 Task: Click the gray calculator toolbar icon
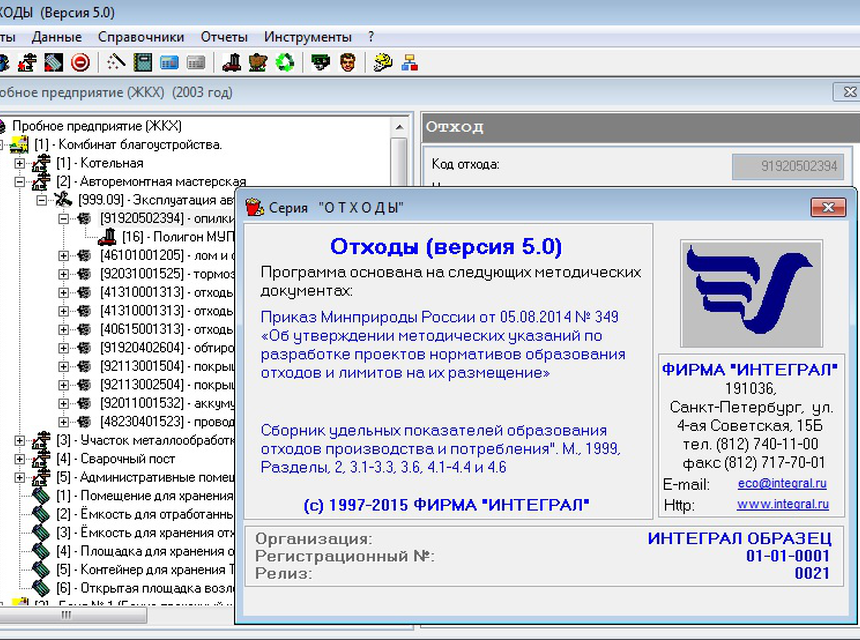[x=196, y=63]
